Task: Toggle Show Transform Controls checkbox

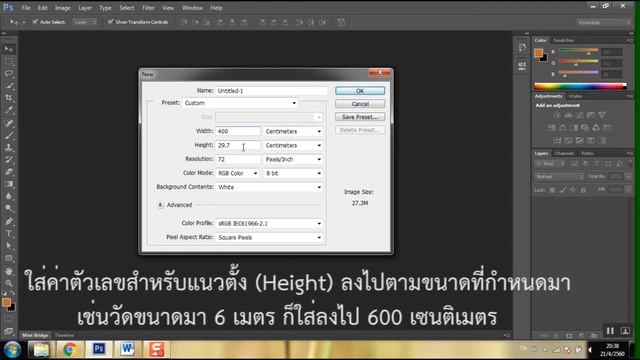Action: pos(110,21)
